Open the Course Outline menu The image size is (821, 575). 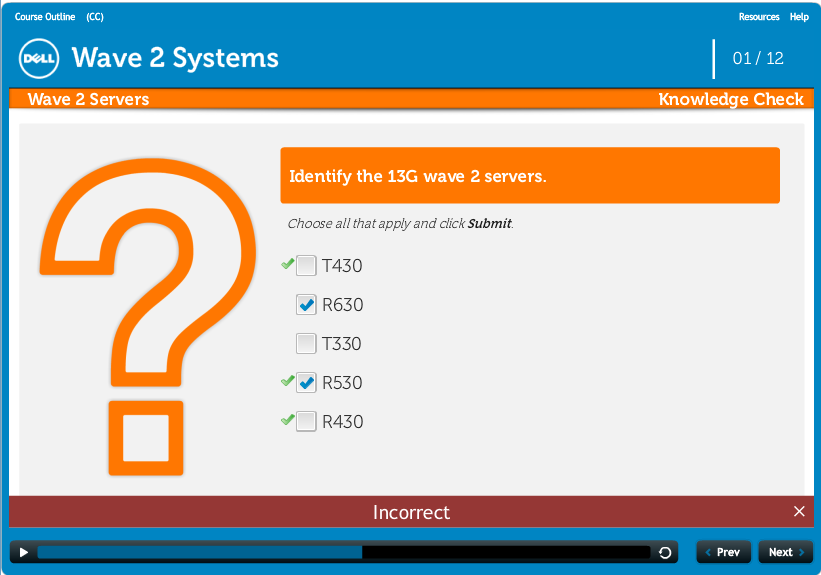tap(45, 17)
